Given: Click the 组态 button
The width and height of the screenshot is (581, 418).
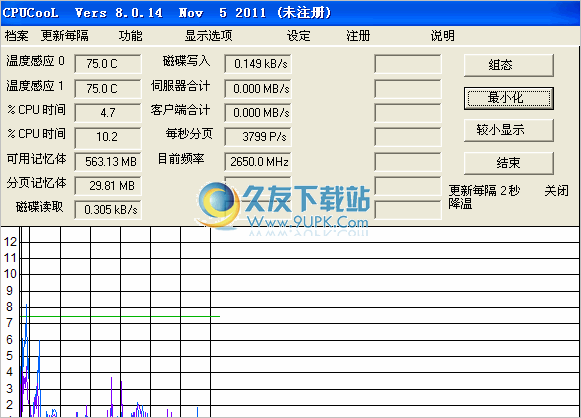Looking at the screenshot, I should [x=509, y=65].
